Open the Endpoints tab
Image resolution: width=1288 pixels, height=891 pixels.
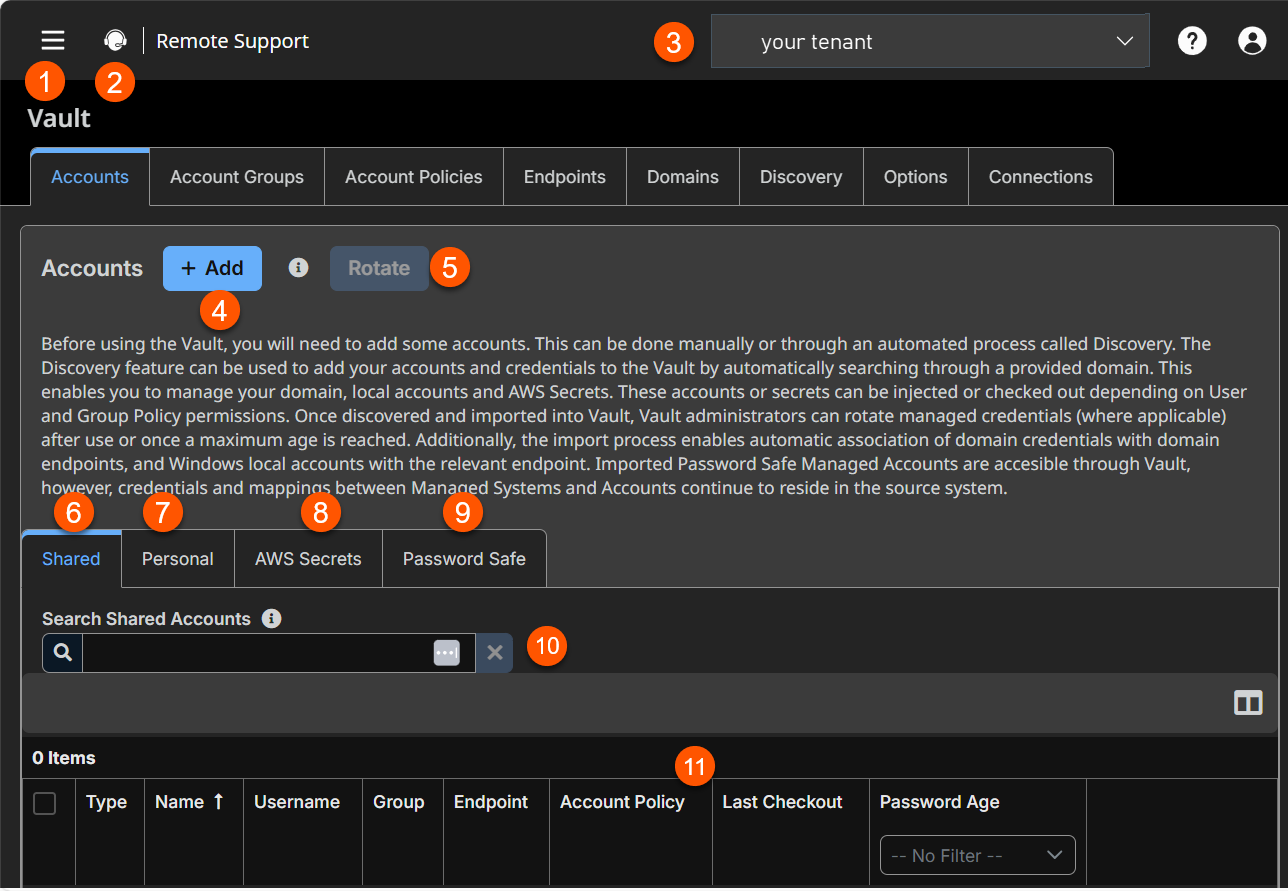click(565, 177)
